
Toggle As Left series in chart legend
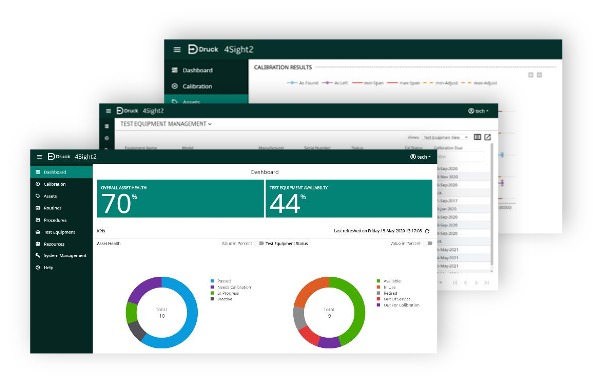click(x=335, y=83)
